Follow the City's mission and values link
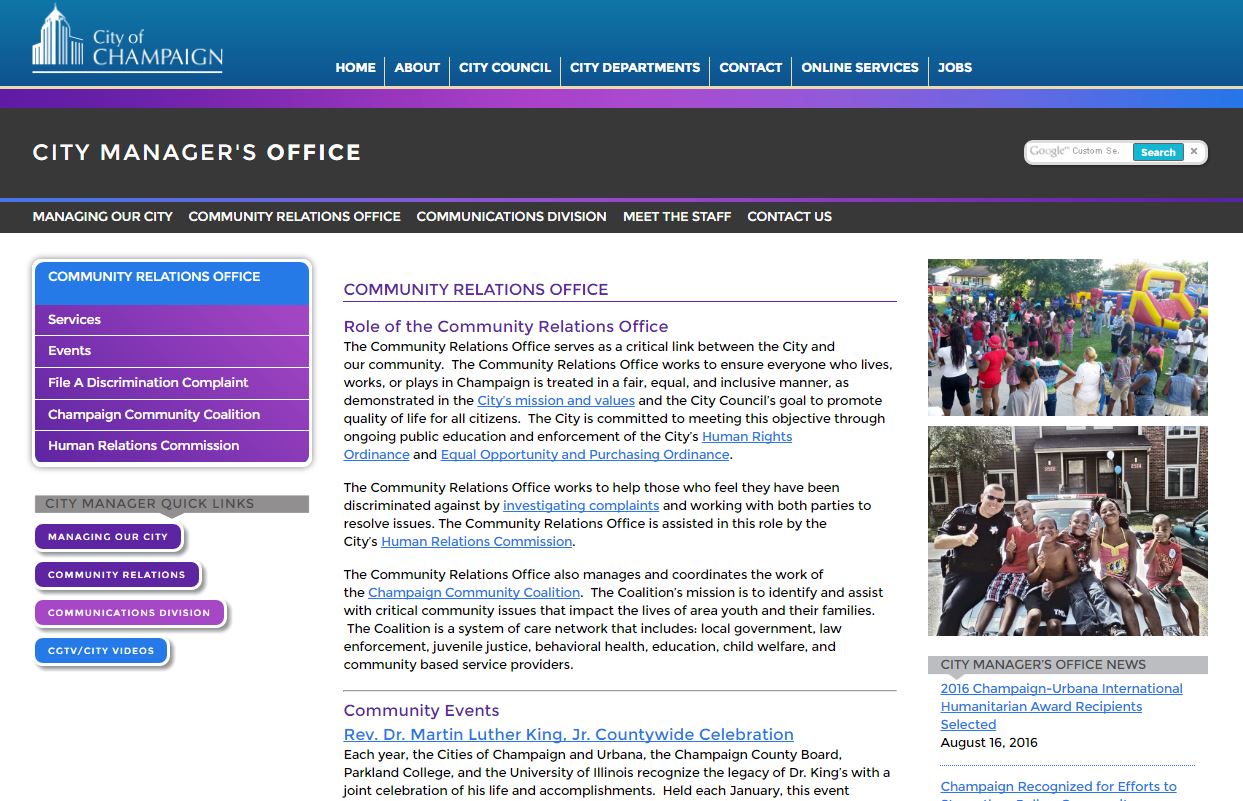1243x801 pixels. 556,401
